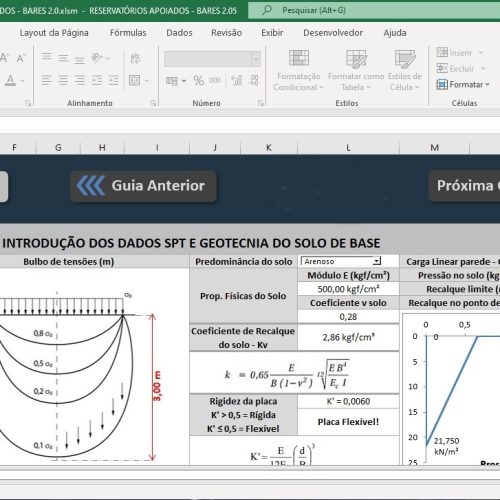
Task: Click the font color A swatch
Action: coord(11,80)
